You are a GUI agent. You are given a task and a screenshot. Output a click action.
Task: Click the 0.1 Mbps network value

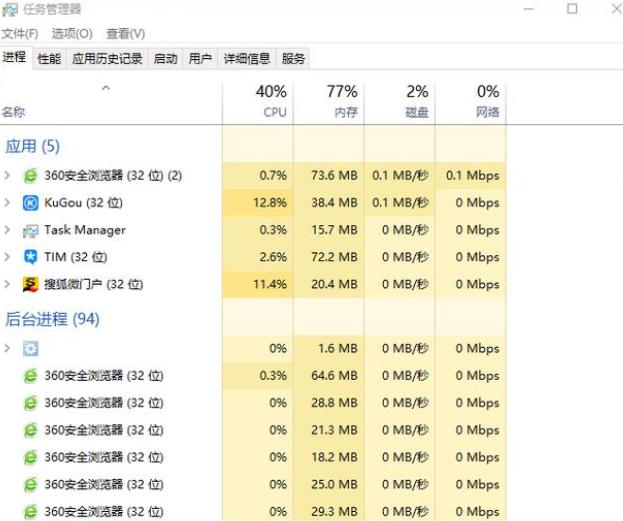[x=472, y=175]
